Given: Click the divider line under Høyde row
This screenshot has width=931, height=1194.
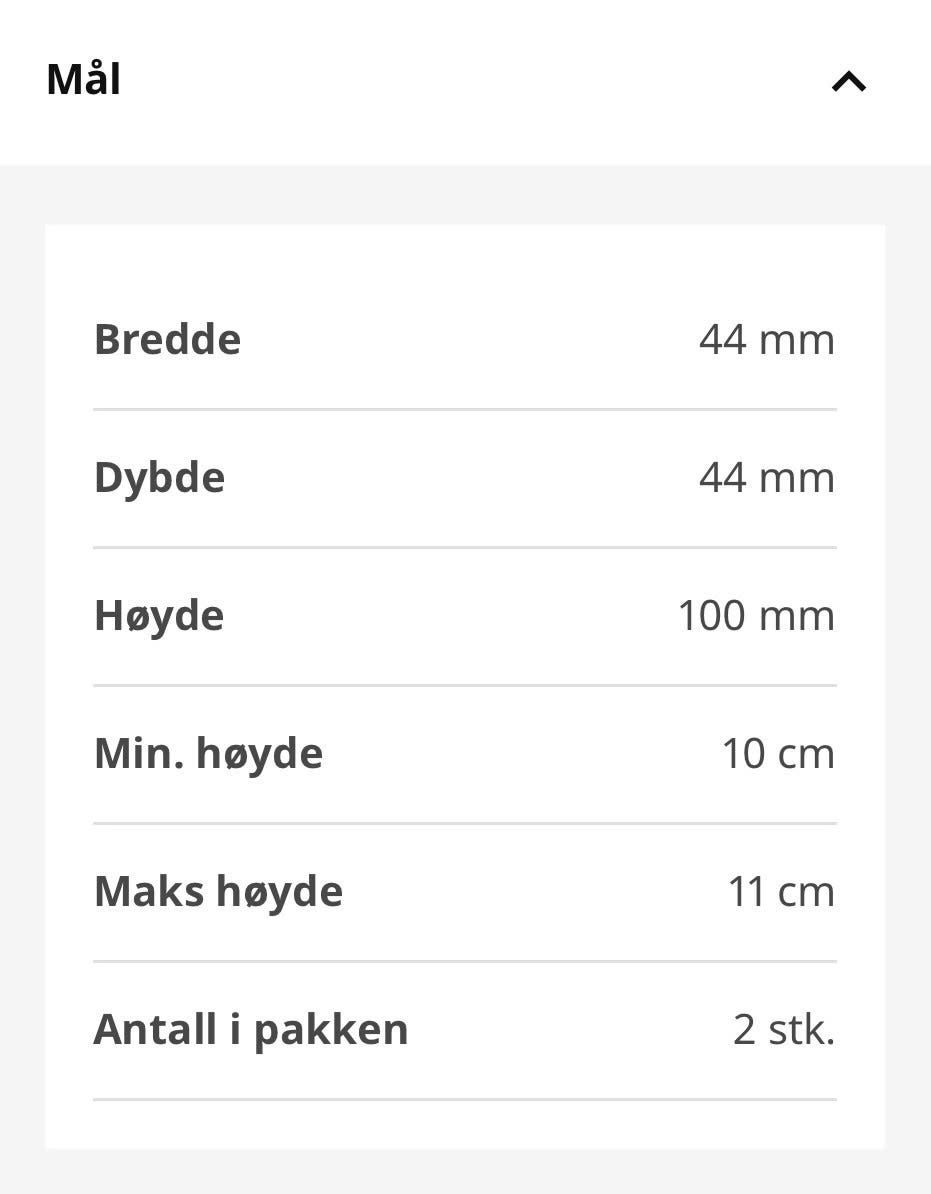Looking at the screenshot, I should tap(465, 685).
